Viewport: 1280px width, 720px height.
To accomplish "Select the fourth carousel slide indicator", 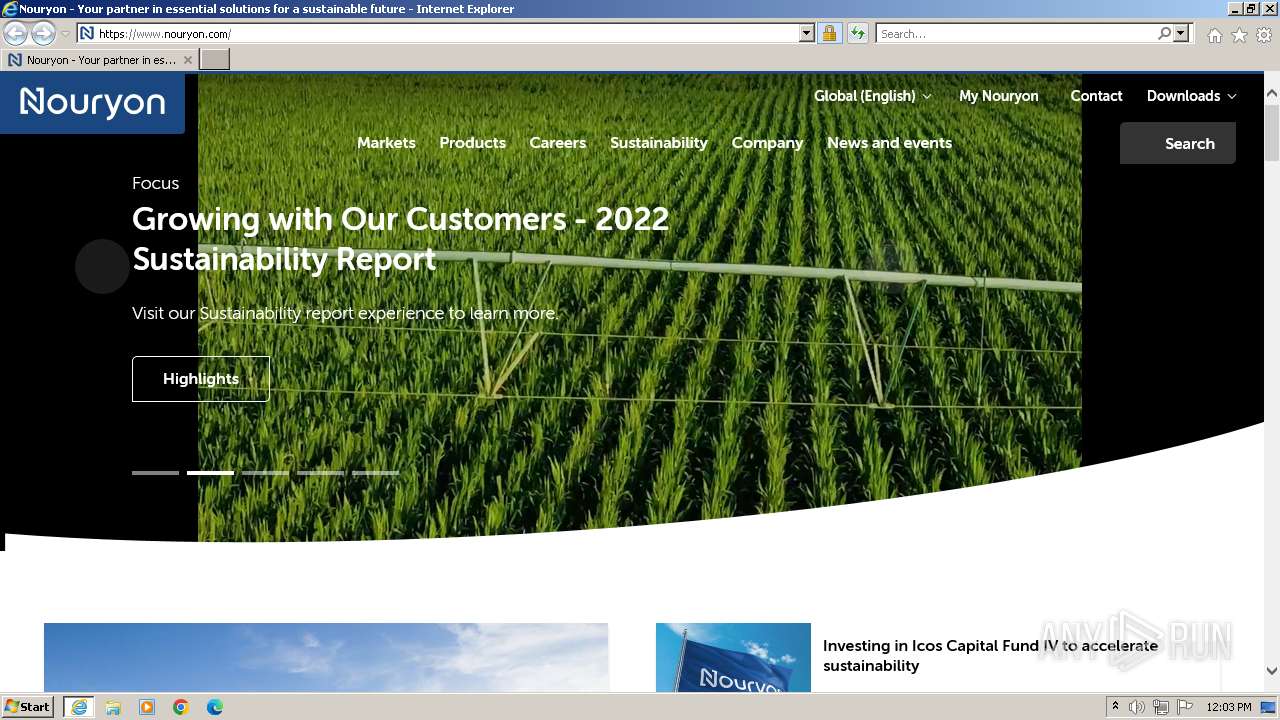I will 320,472.
